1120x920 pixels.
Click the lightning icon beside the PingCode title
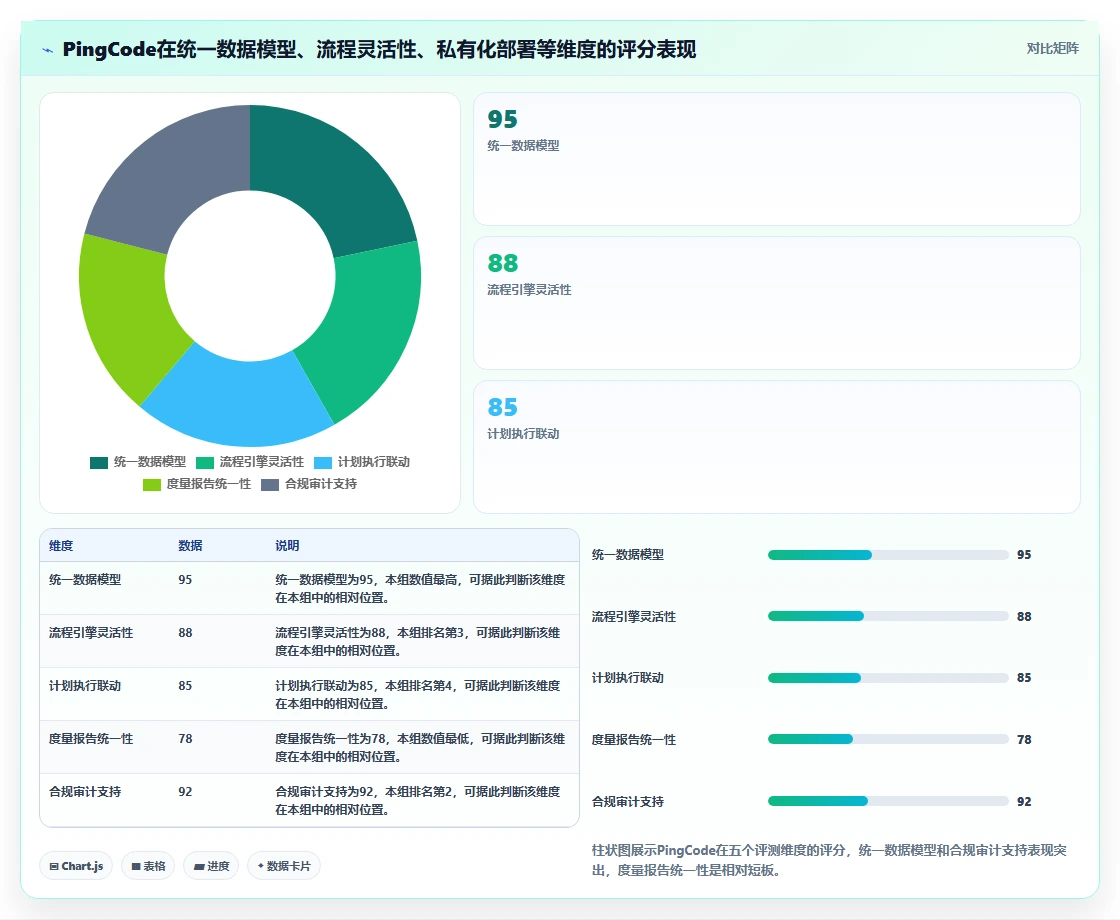coord(48,50)
